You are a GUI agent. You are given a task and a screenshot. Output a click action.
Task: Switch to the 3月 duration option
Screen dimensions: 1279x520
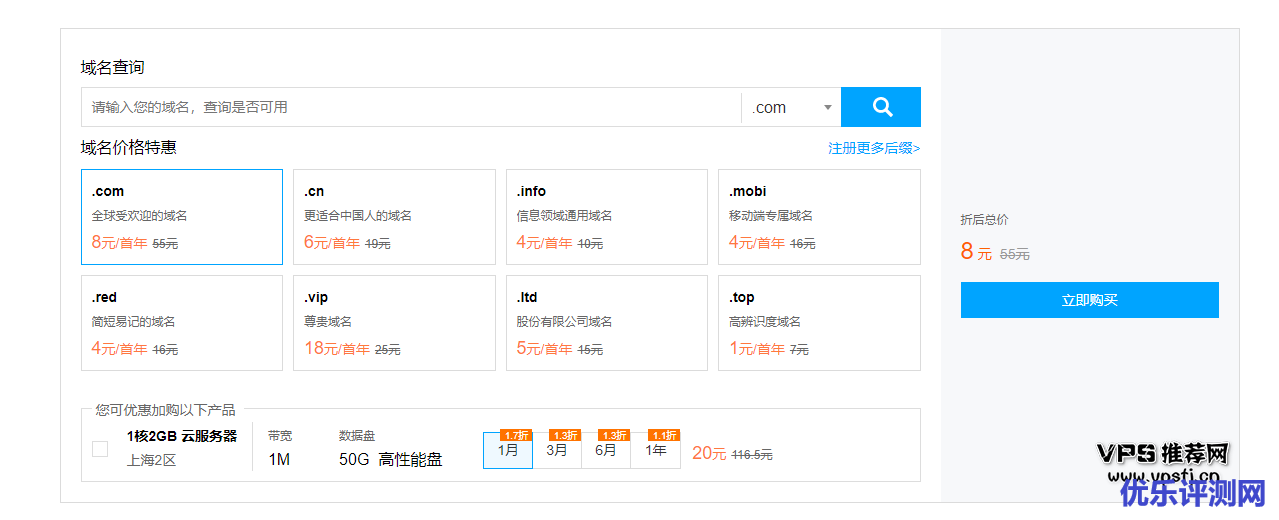tap(557, 451)
